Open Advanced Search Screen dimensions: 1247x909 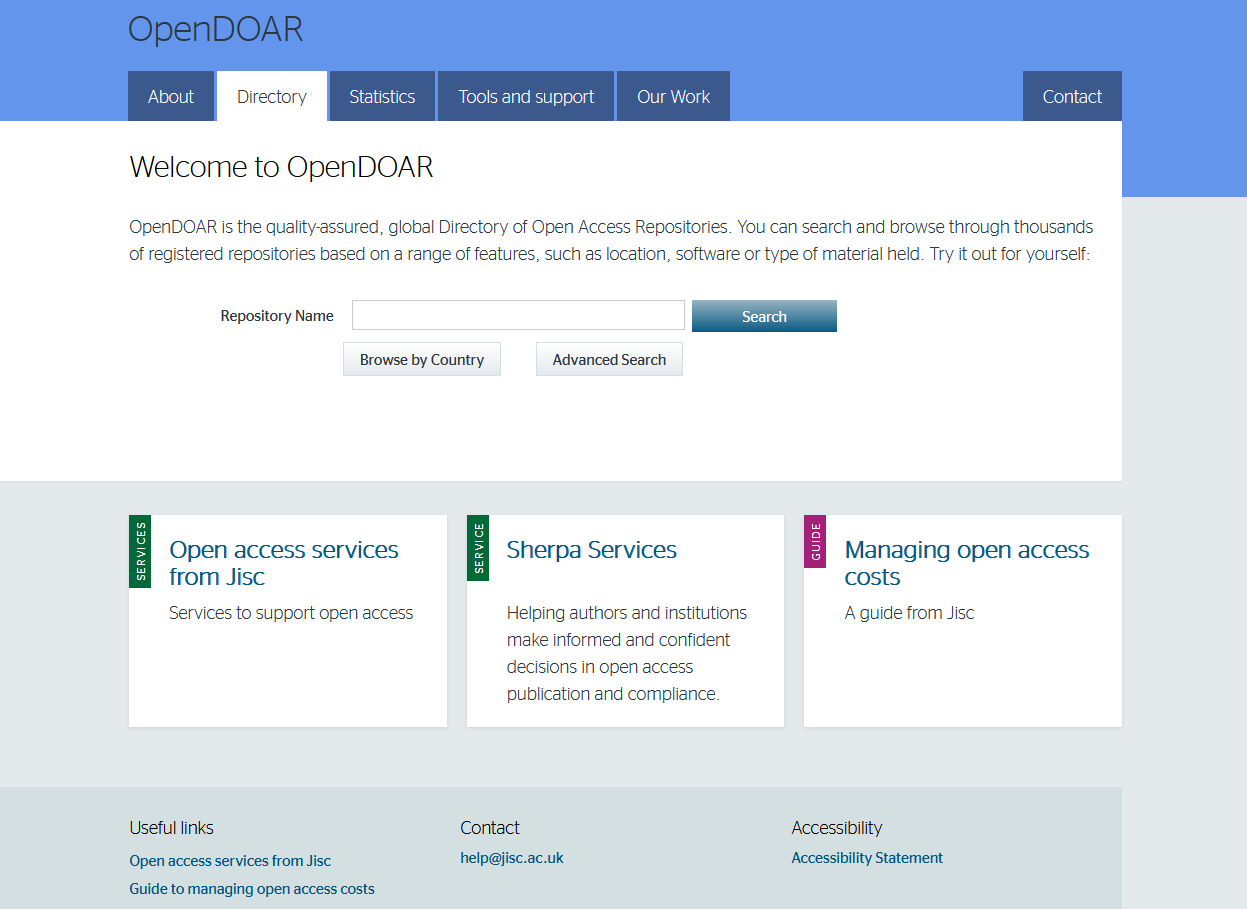(609, 360)
